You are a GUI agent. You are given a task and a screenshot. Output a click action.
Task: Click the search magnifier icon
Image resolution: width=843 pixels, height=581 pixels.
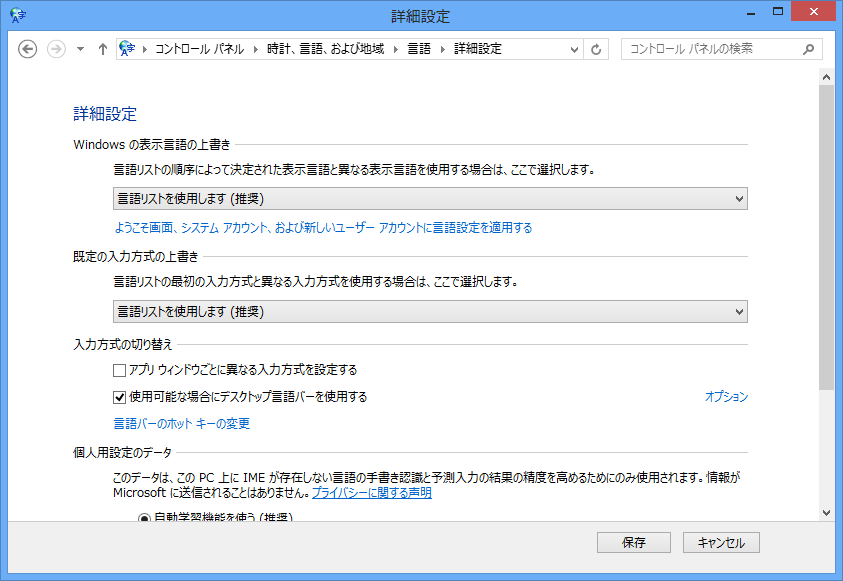coord(808,49)
